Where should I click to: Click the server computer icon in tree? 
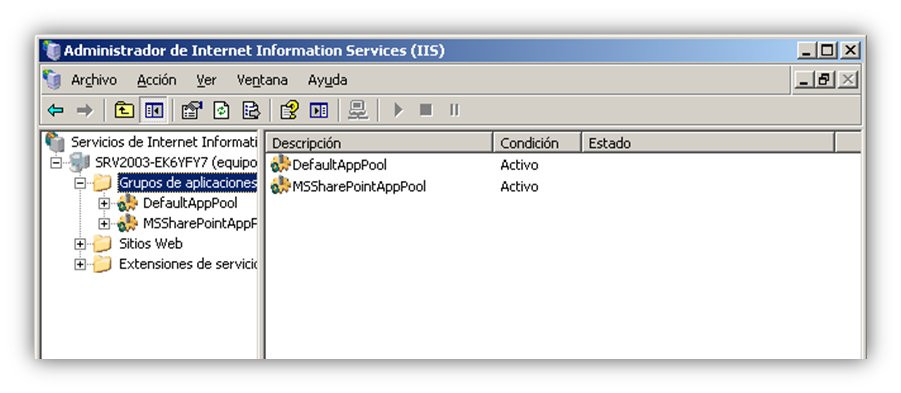[x=79, y=163]
